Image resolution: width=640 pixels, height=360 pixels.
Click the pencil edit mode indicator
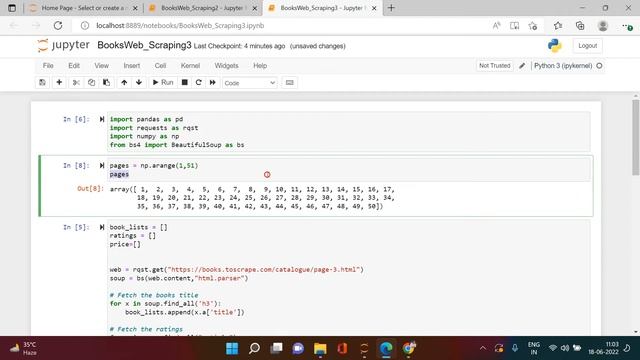click(522, 65)
